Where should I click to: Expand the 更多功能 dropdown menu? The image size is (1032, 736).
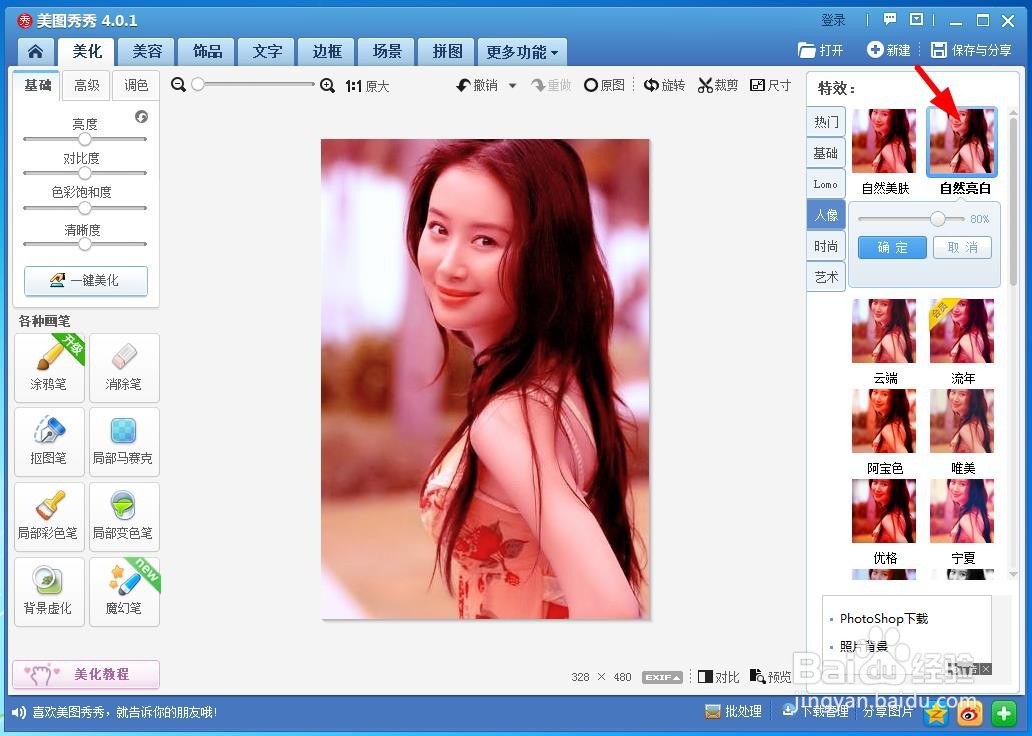point(522,51)
